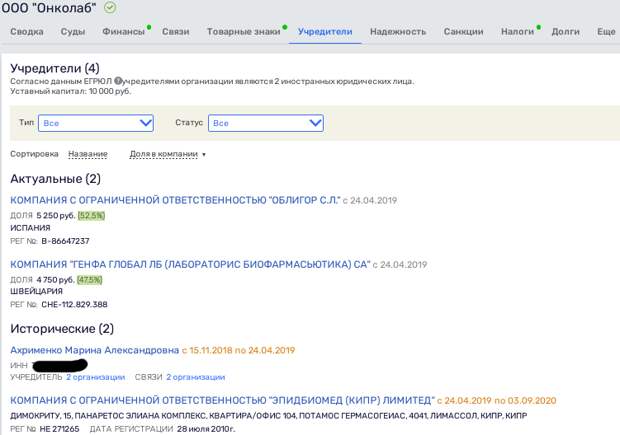Open founder "ОБЛИГОР С.Л." company link
Image resolution: width=620 pixels, height=435 pixels.
pyautogui.click(x=175, y=200)
